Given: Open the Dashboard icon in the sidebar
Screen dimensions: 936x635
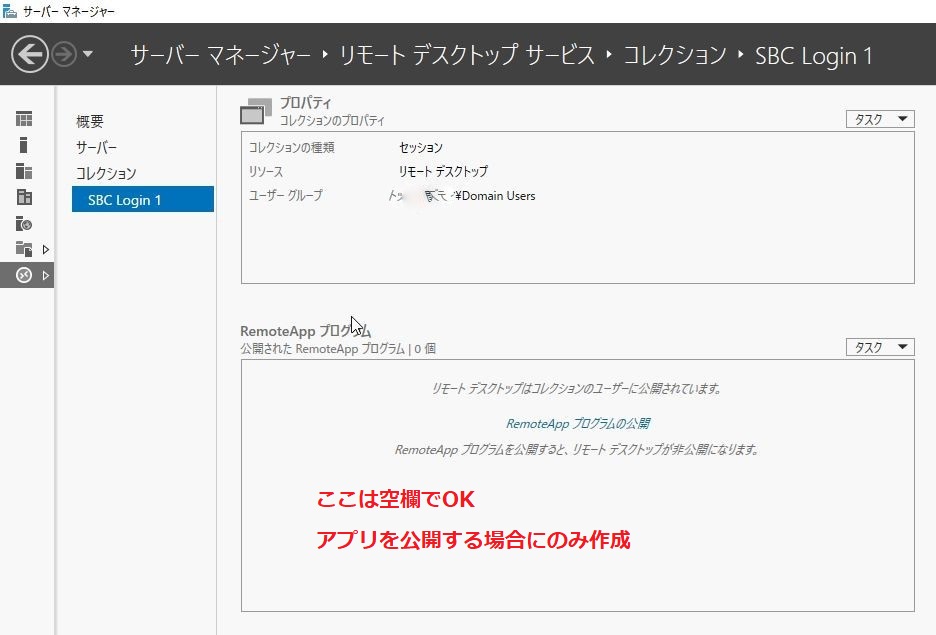Looking at the screenshot, I should pyautogui.click(x=24, y=119).
